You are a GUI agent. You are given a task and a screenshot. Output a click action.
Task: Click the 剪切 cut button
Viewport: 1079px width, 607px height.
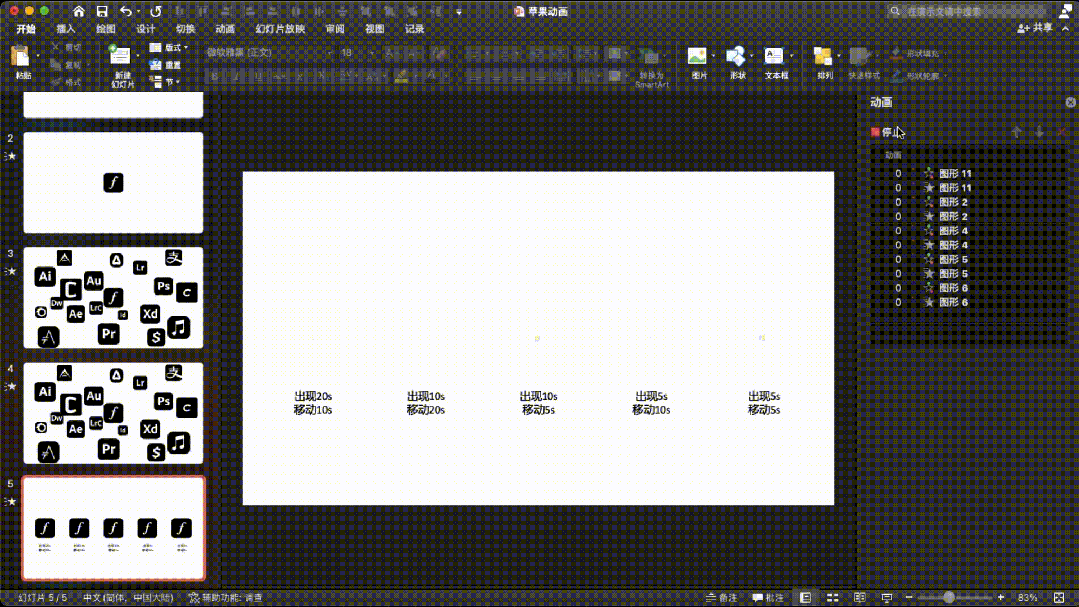(x=65, y=47)
